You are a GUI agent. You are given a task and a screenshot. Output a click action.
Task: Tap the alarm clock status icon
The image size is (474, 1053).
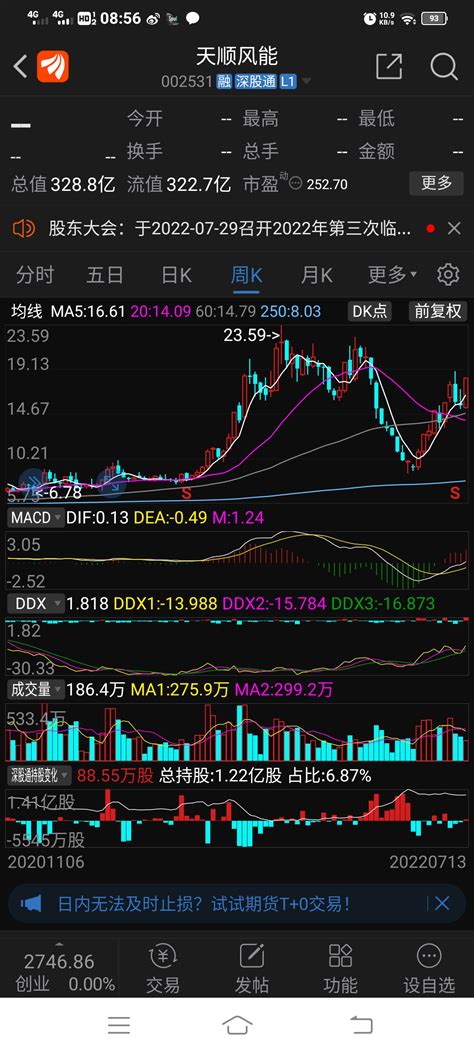point(369,19)
